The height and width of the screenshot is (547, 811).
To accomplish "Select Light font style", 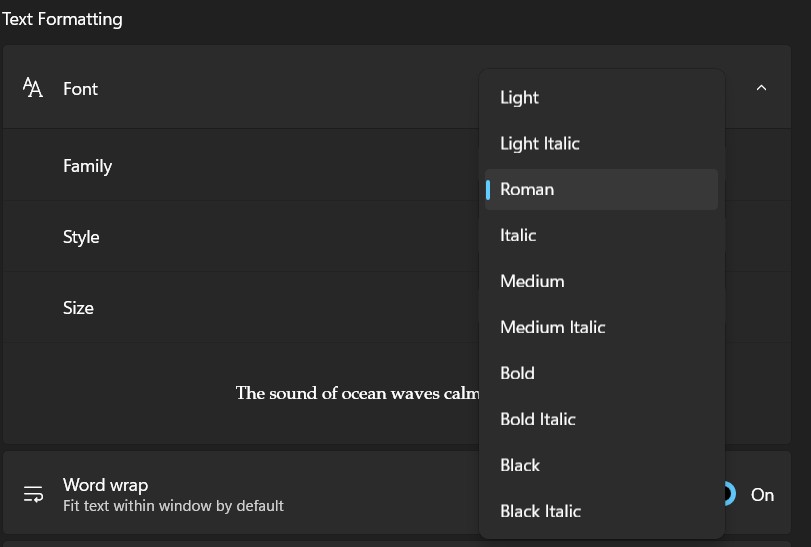I will (519, 98).
